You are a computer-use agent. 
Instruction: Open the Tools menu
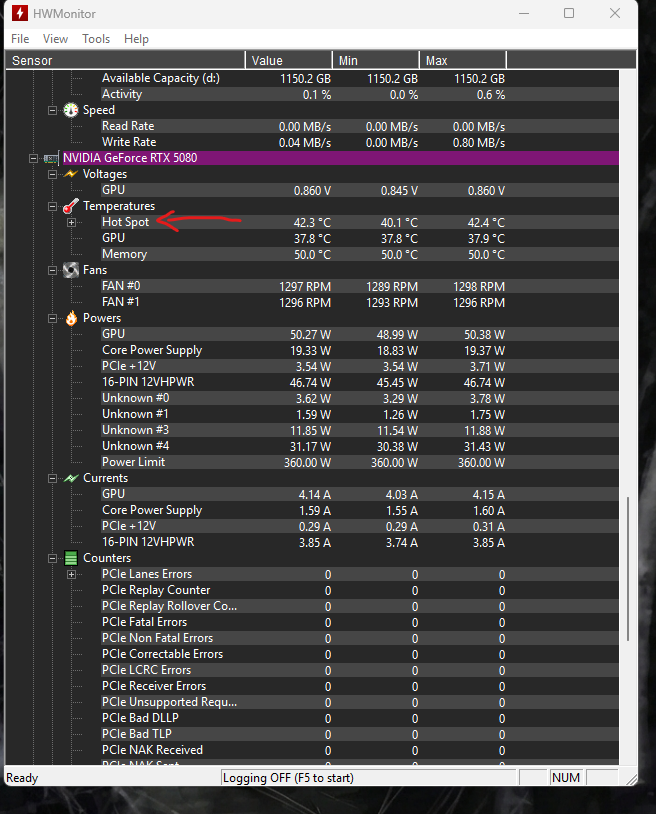(96, 39)
